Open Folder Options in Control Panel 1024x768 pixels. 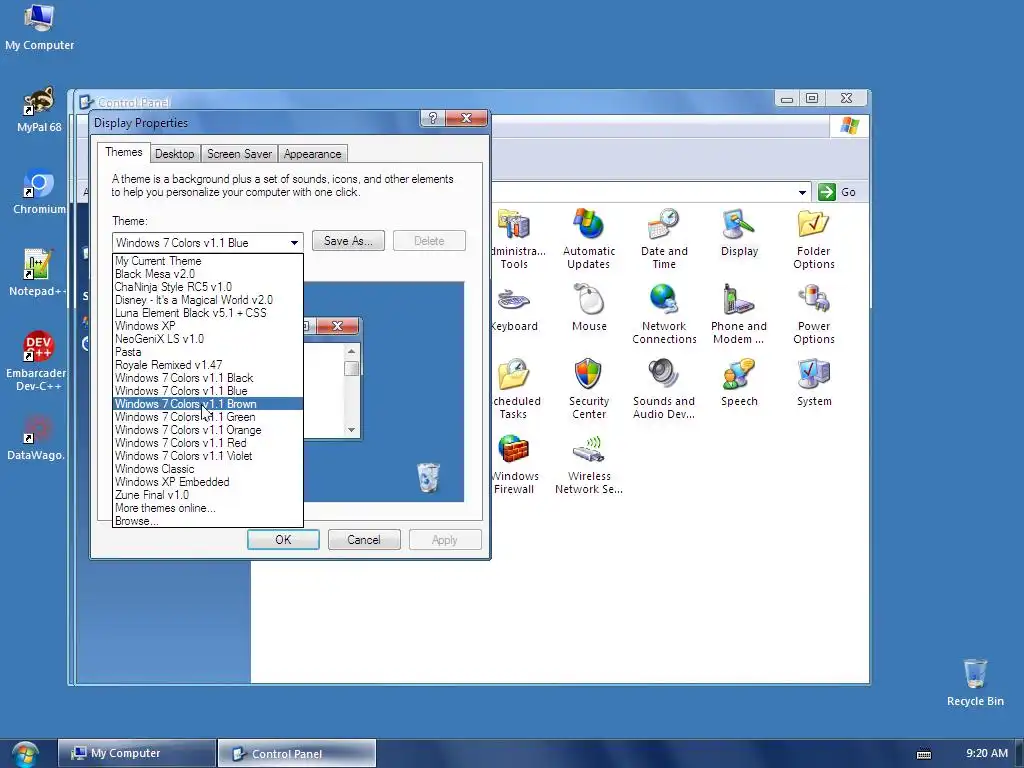(813, 238)
